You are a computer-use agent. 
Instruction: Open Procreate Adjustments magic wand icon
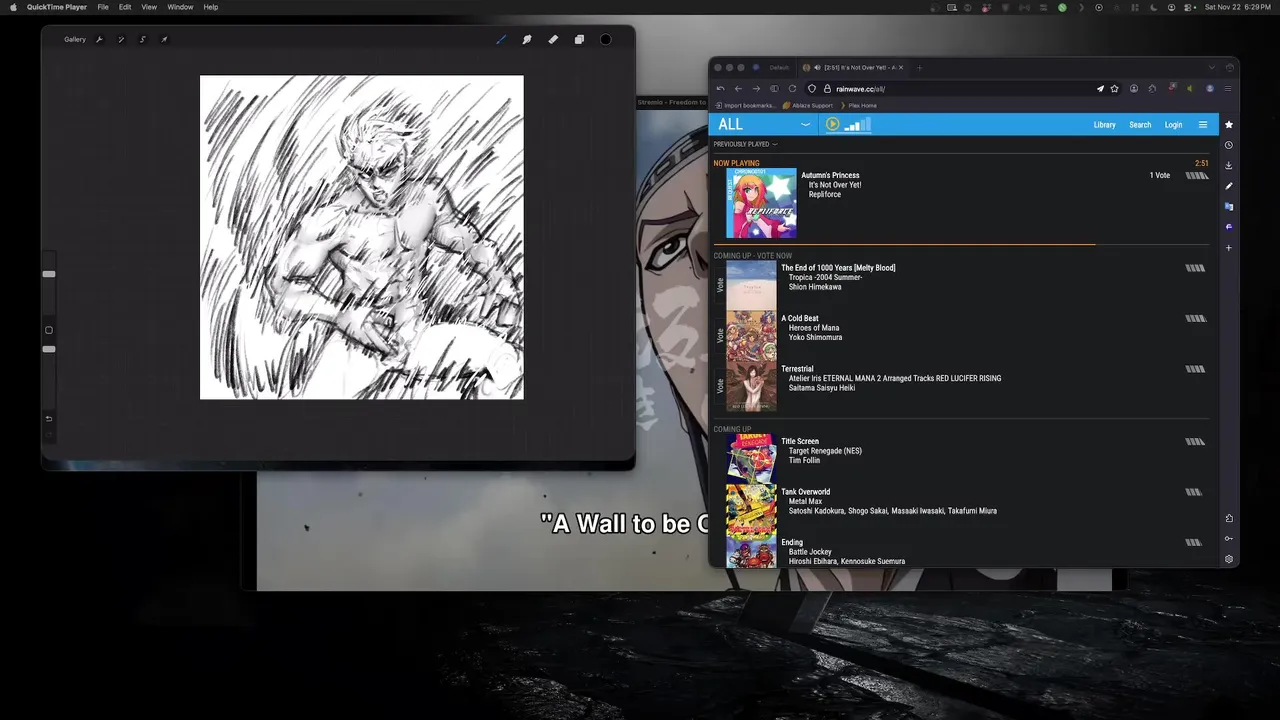(121, 40)
